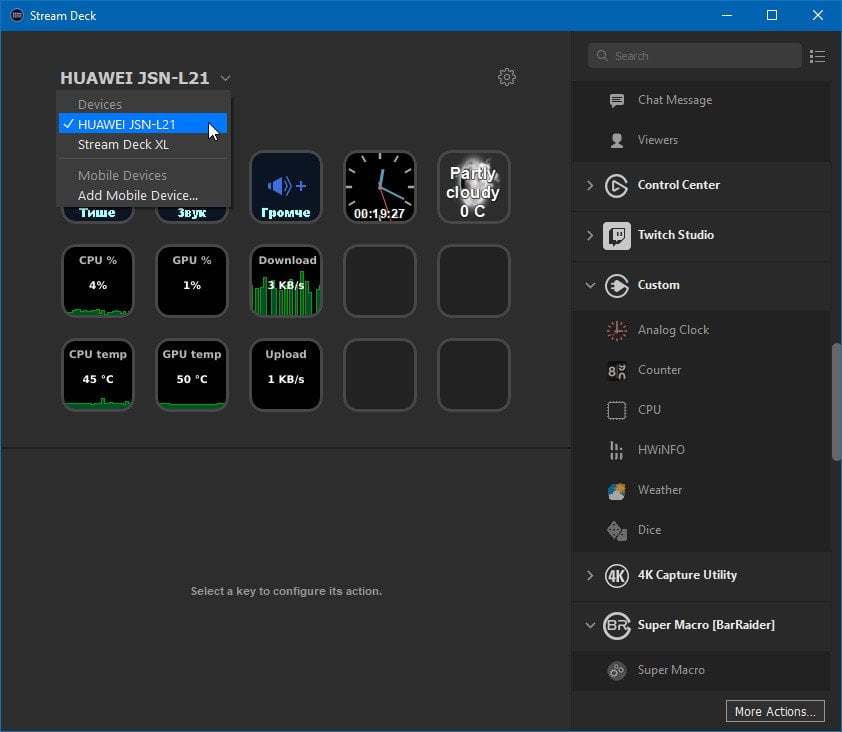Click the Weather action icon
Screen dimensions: 842x732
[x=616, y=490]
